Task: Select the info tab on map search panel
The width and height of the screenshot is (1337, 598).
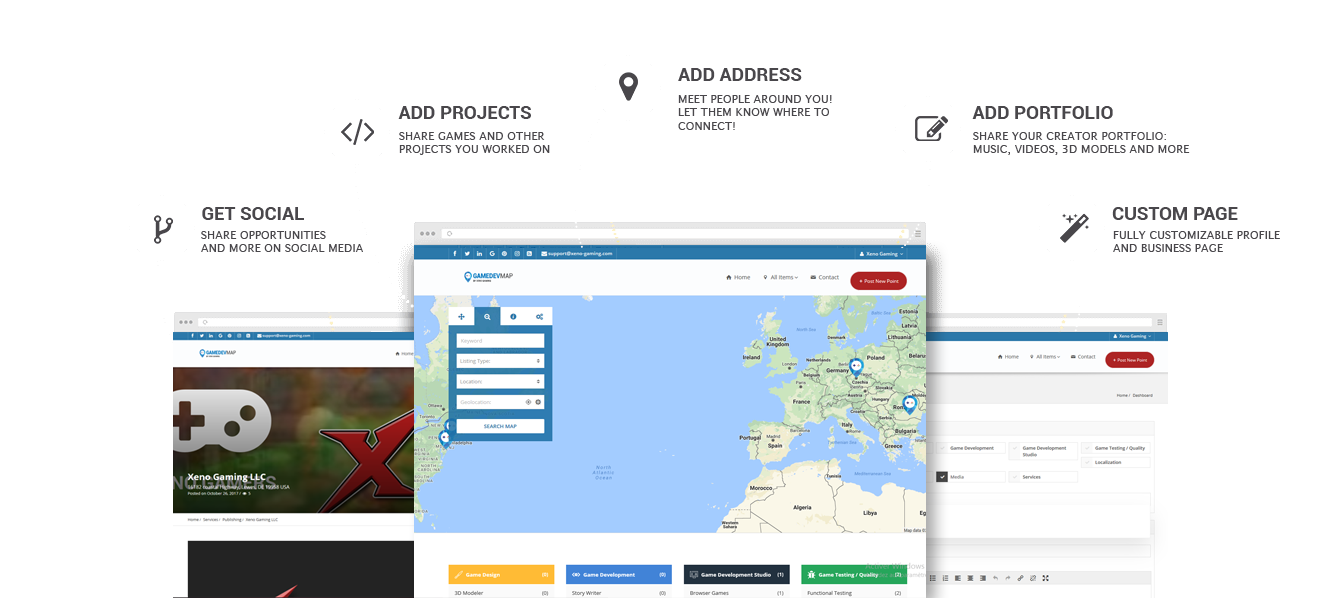Action: (513, 316)
